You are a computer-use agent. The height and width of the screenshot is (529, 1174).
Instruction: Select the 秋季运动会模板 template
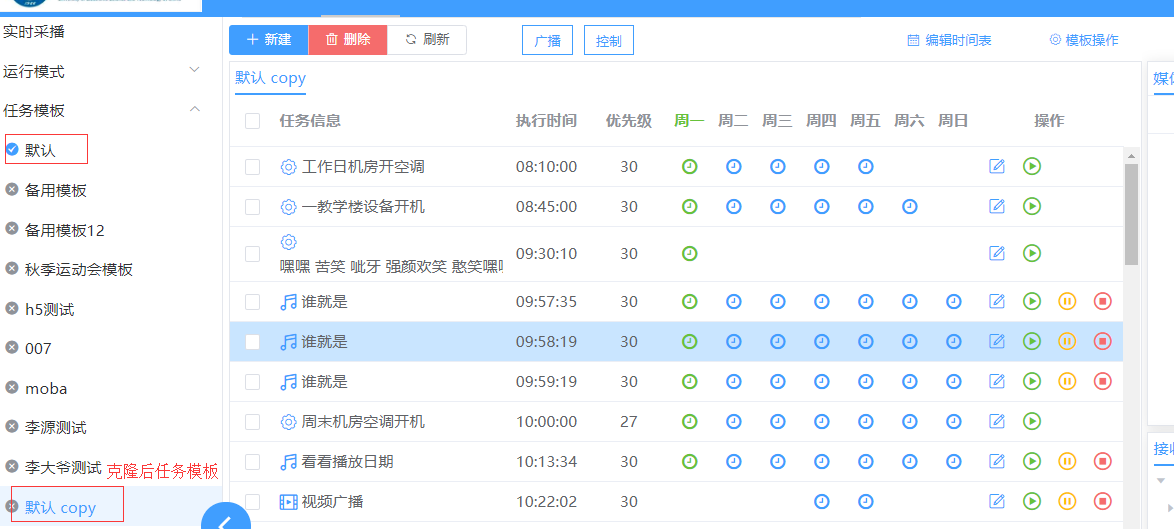78,269
